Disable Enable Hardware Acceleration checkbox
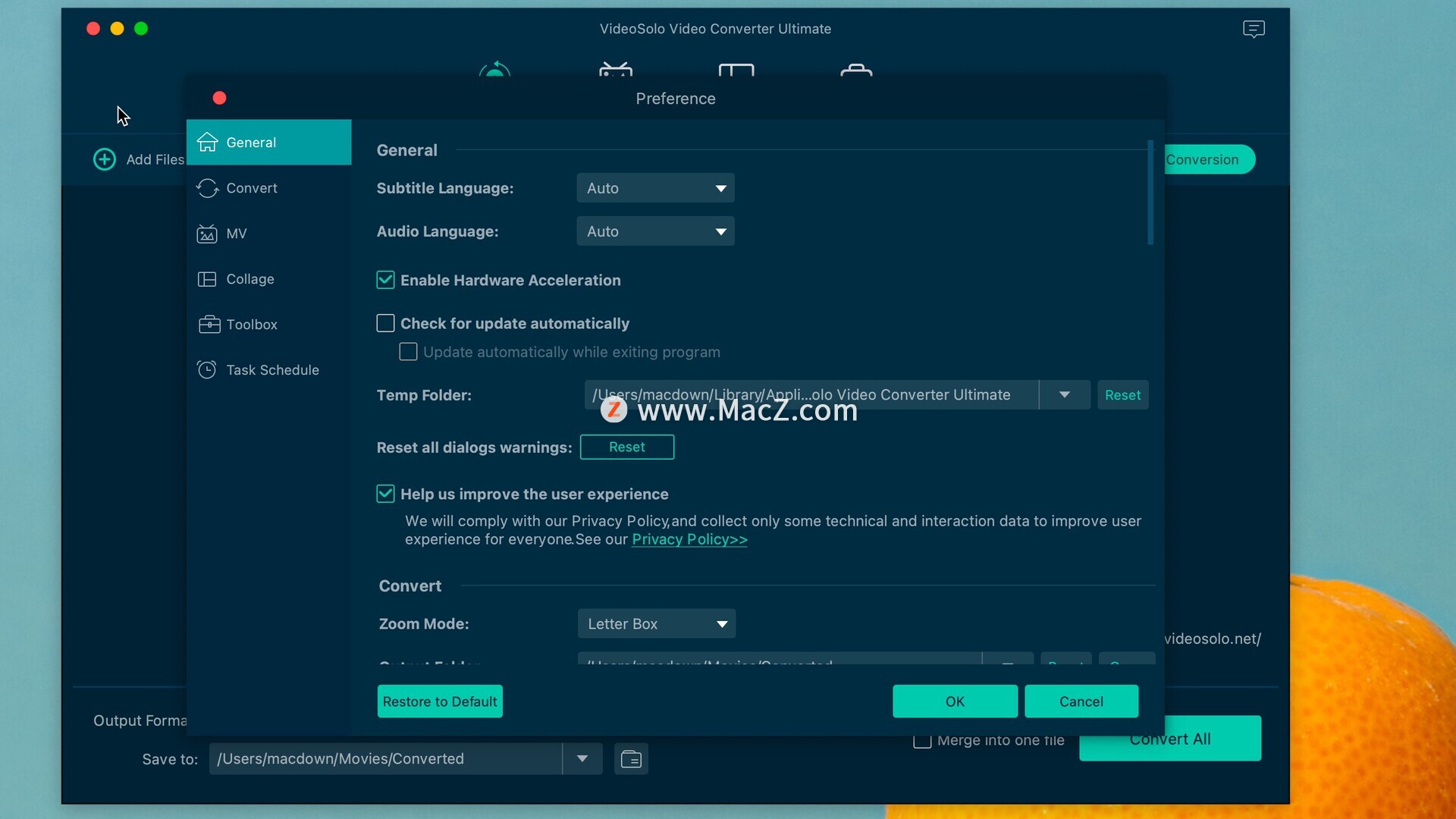The height and width of the screenshot is (819, 1456). (x=385, y=280)
